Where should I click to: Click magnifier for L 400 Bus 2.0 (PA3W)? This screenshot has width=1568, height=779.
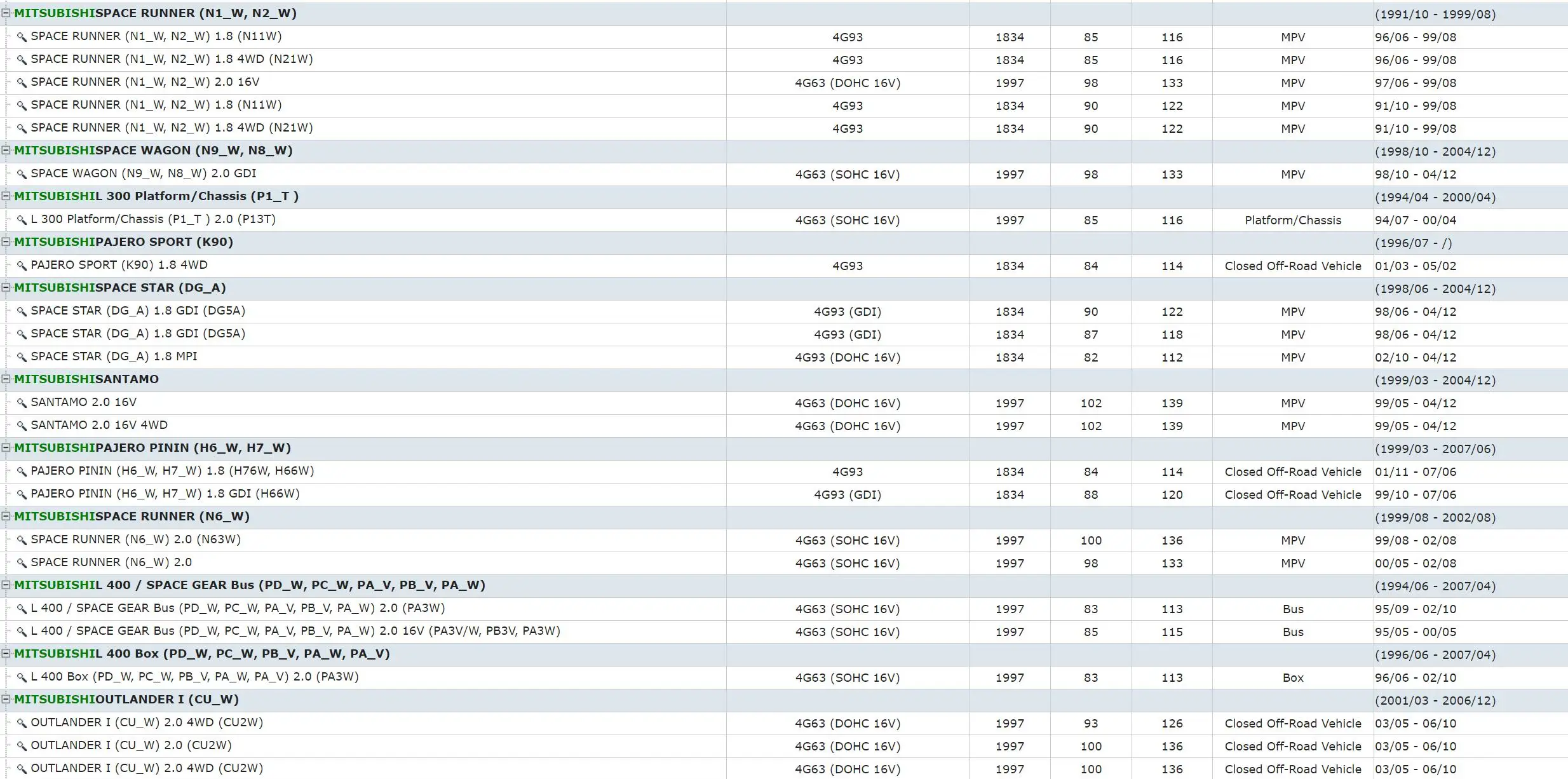coord(22,609)
